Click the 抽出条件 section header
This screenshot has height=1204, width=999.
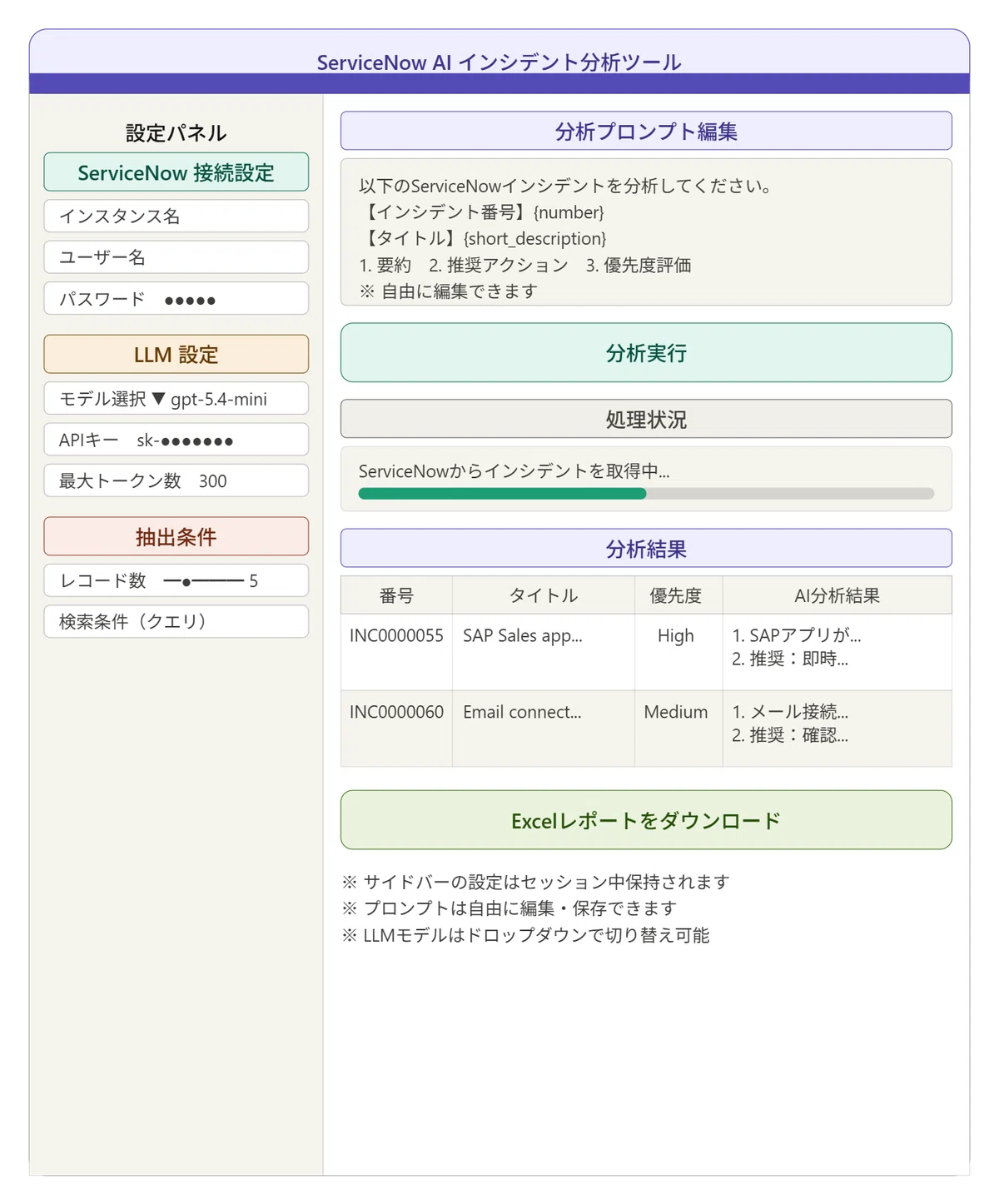click(176, 536)
